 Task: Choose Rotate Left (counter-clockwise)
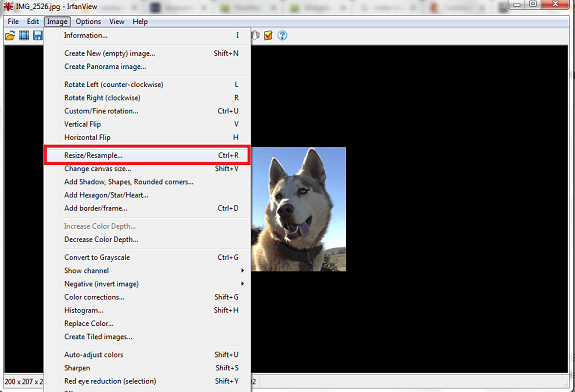click(x=147, y=85)
